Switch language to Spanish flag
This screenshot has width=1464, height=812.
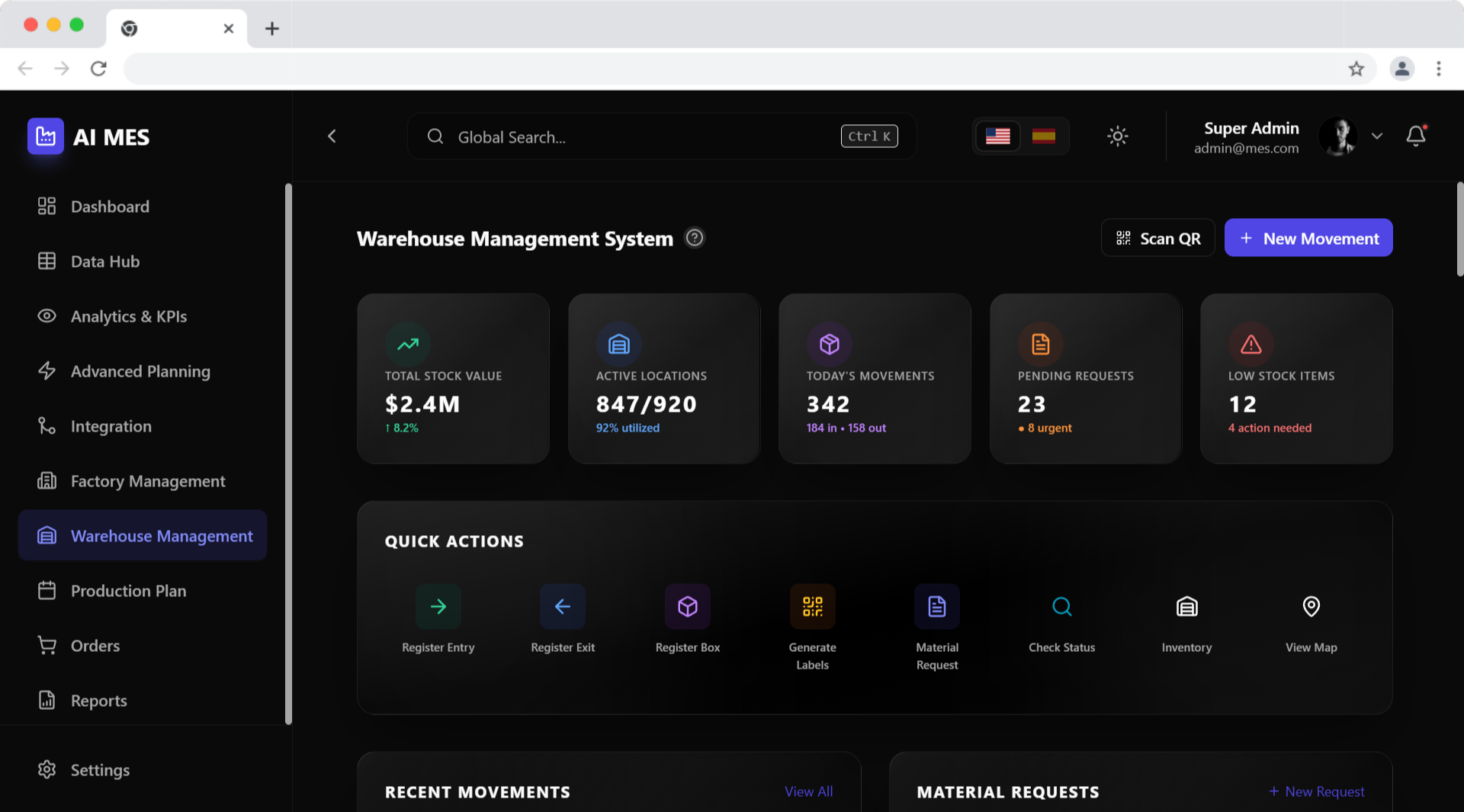1043,136
